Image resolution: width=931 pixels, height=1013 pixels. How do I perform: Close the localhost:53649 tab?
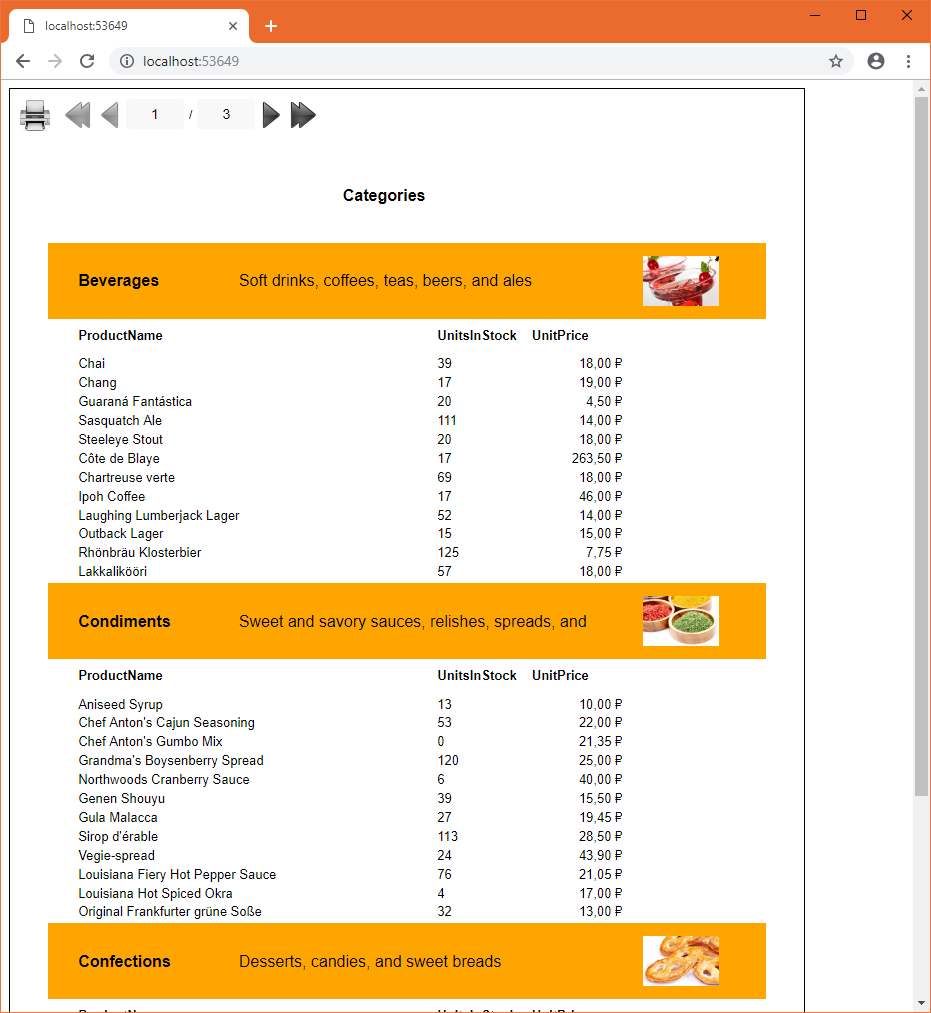pyautogui.click(x=233, y=26)
